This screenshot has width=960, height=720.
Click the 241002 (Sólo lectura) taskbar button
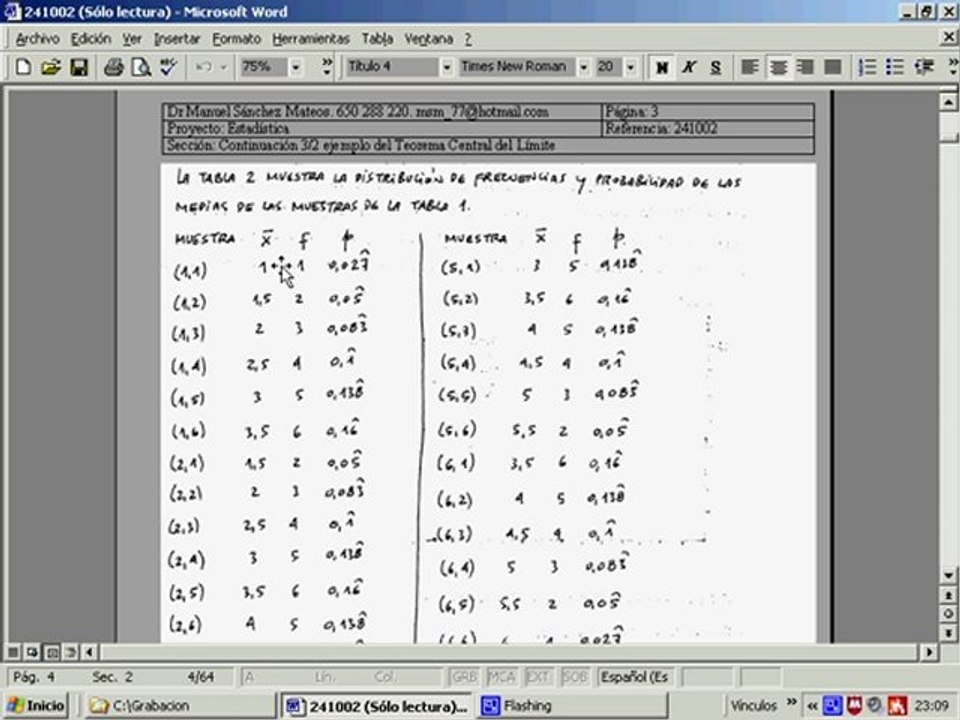tap(376, 706)
